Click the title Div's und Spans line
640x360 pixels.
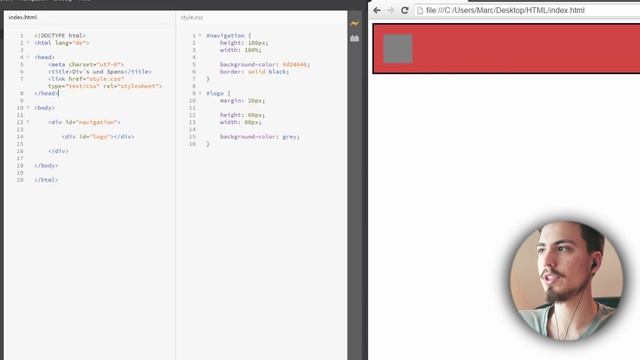100,71
